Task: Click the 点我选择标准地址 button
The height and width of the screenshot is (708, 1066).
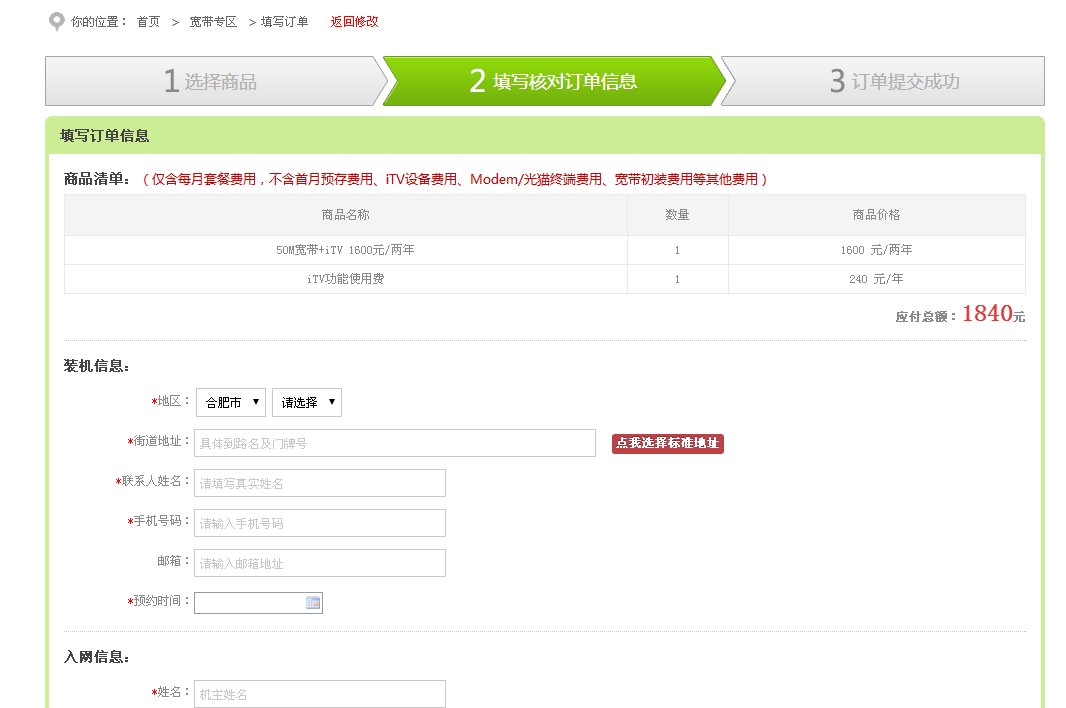Action: coord(666,442)
